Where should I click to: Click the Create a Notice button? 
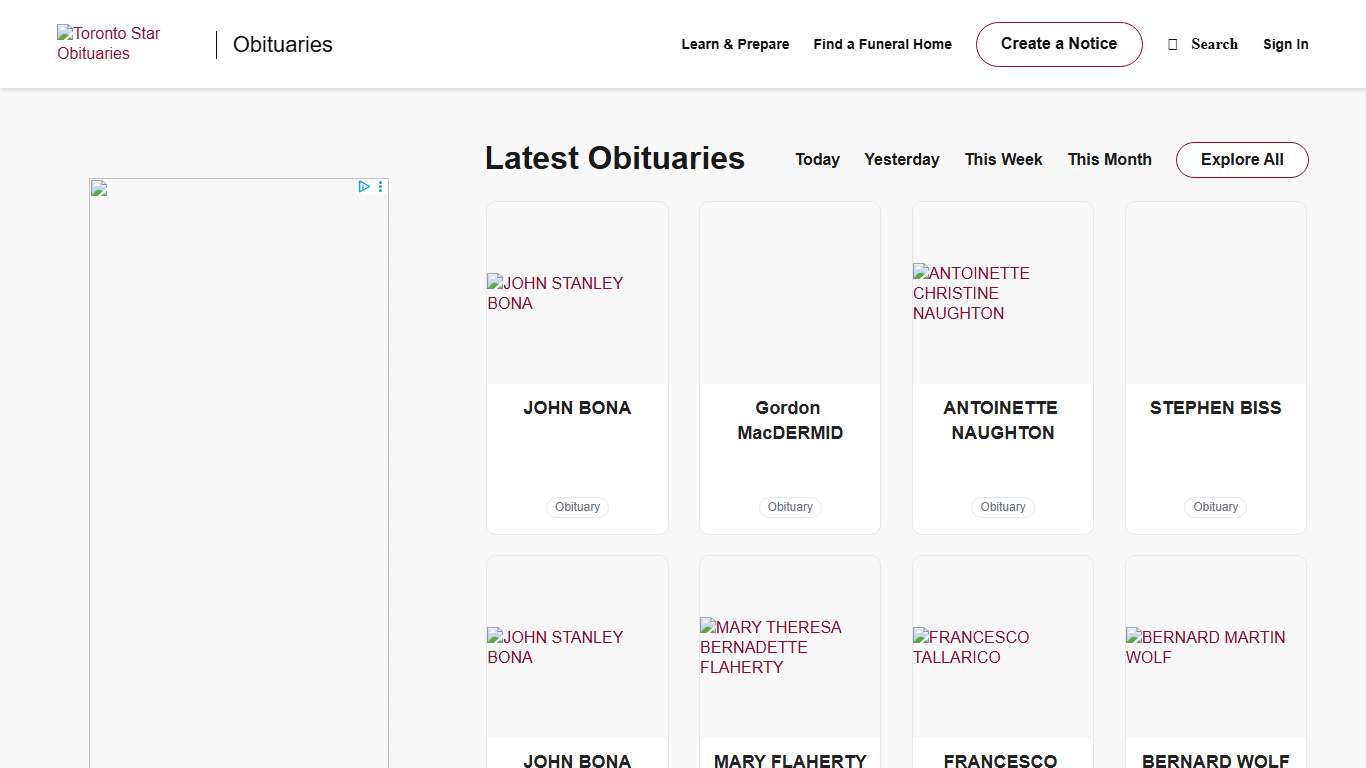pyautogui.click(x=1058, y=44)
